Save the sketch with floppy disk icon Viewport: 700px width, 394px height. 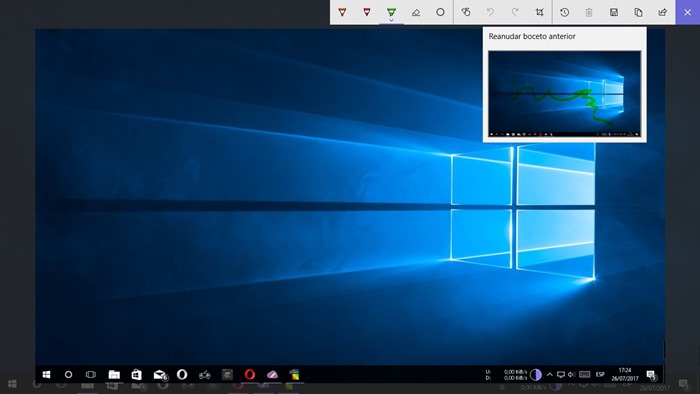(614, 12)
